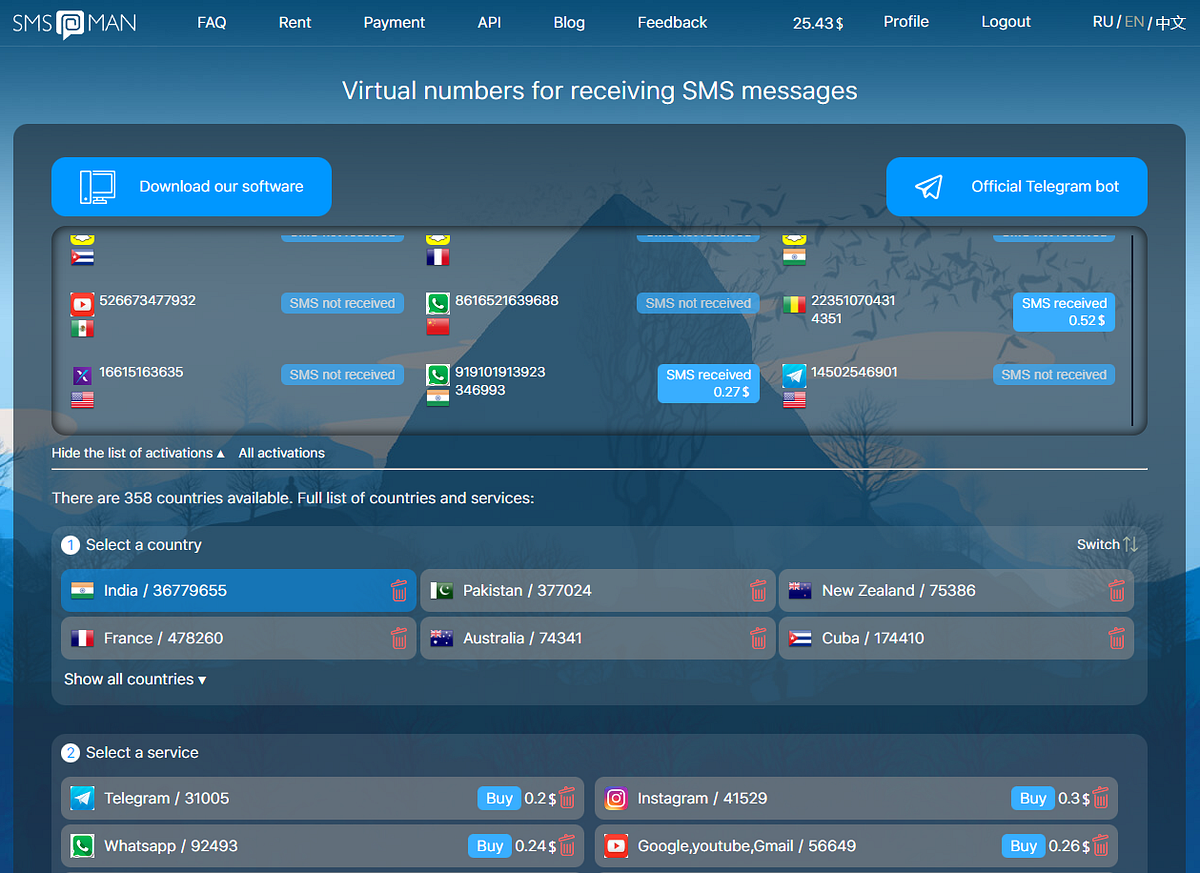Click the Whatsapp service icon
The height and width of the screenshot is (873, 1200).
pyautogui.click(x=82, y=846)
